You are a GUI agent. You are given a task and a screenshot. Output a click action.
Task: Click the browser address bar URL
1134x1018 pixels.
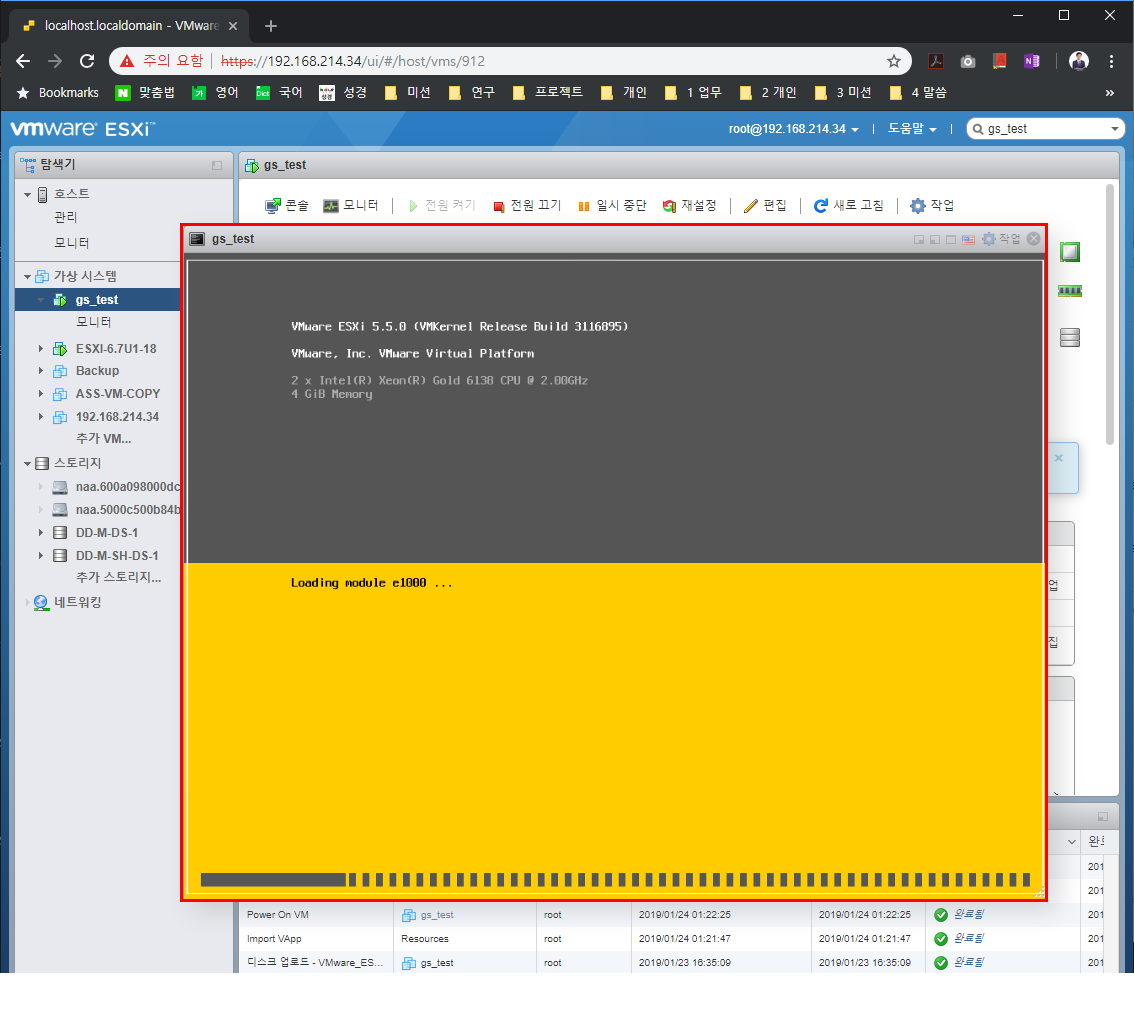353,61
